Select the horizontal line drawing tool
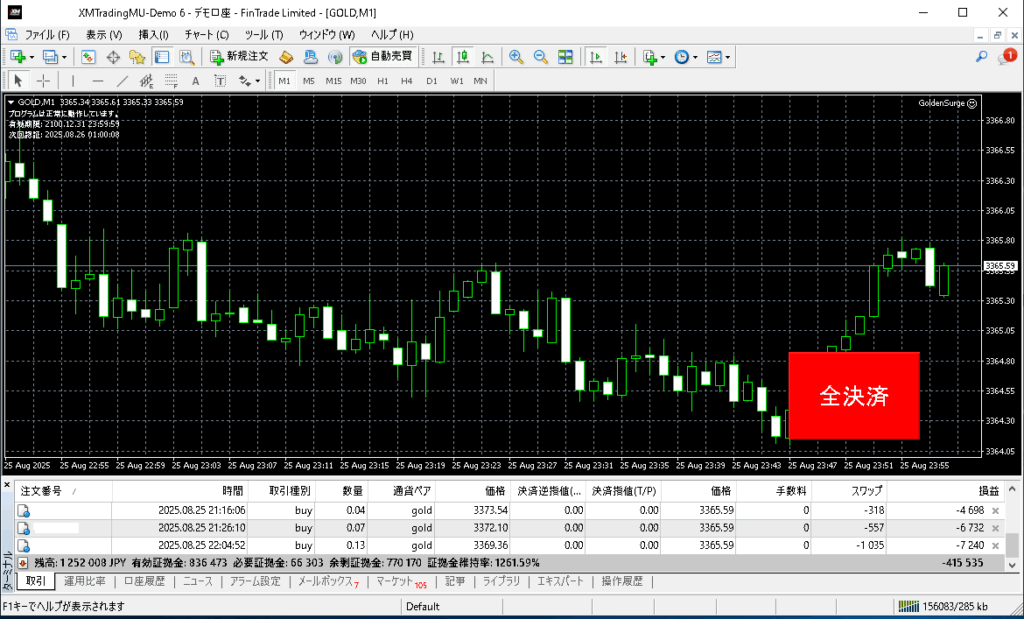This screenshot has width=1024, height=619. (x=97, y=81)
